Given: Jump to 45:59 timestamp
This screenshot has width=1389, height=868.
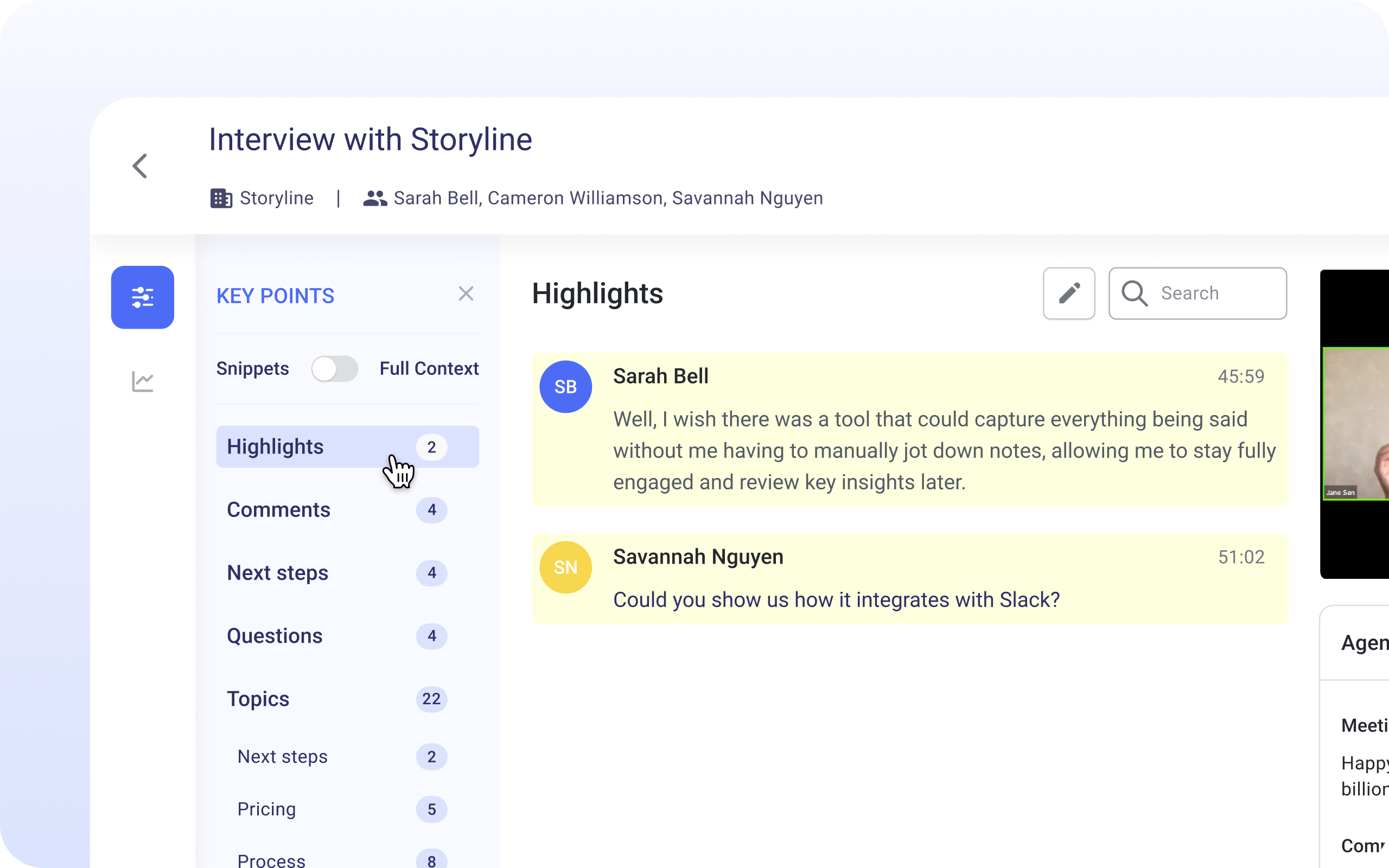Looking at the screenshot, I should pyautogui.click(x=1241, y=376).
